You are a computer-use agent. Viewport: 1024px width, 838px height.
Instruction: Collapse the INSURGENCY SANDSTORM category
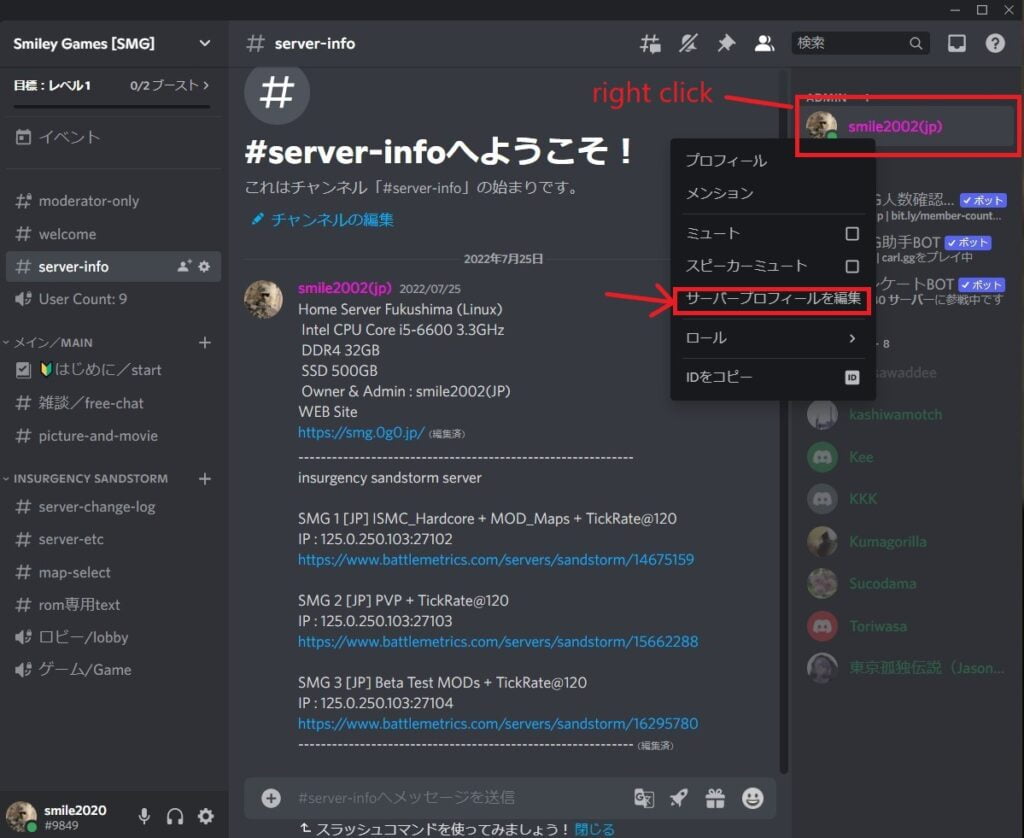90,478
